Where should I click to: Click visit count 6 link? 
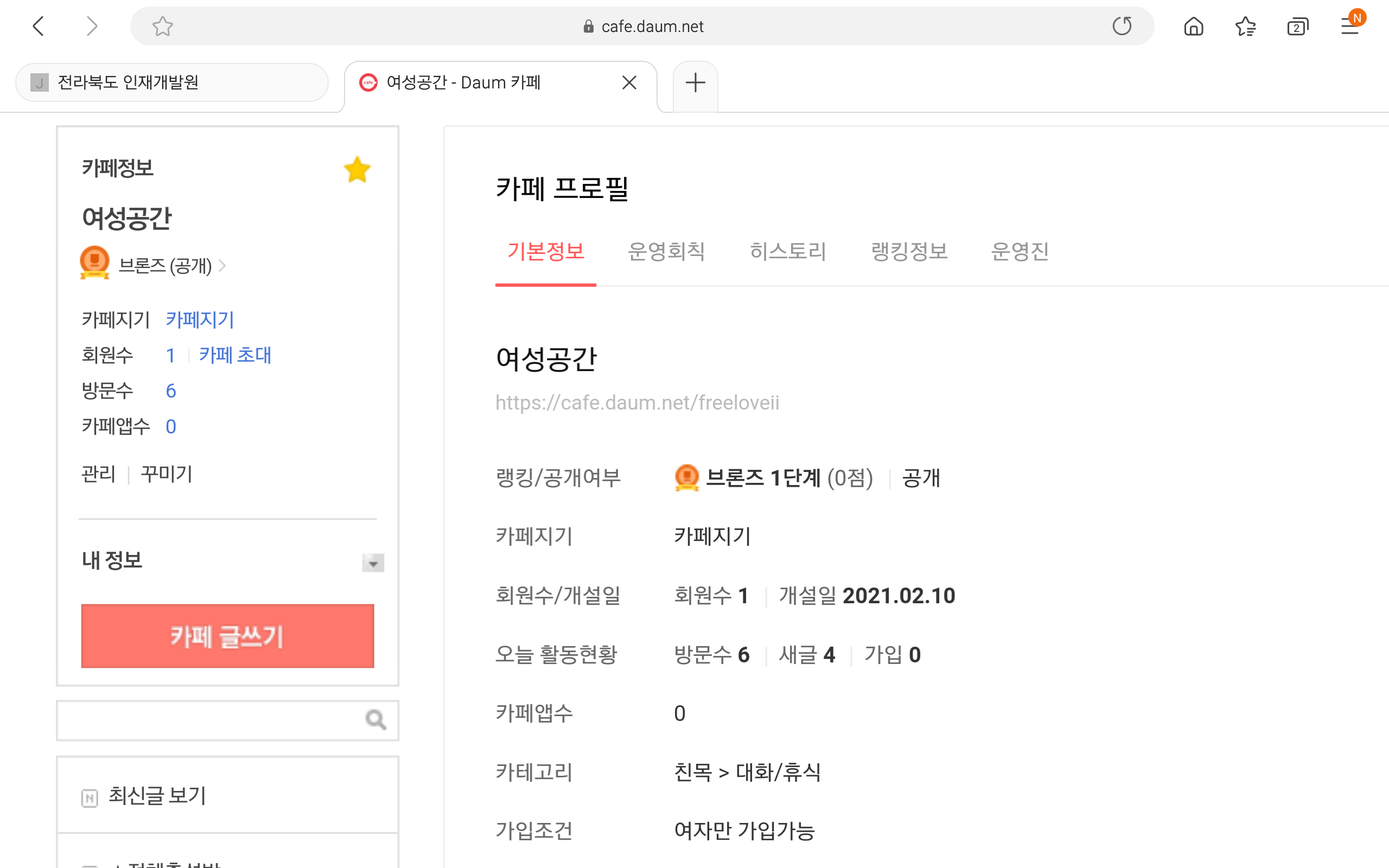click(x=170, y=391)
